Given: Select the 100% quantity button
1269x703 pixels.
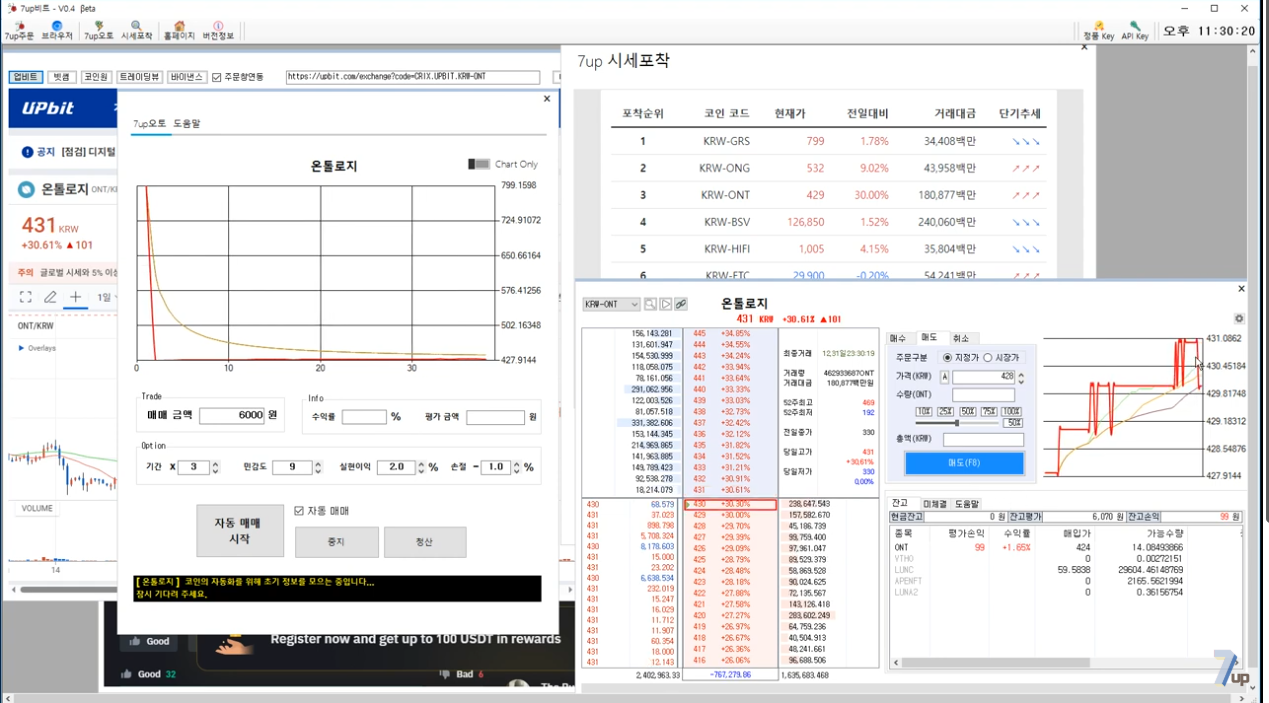Looking at the screenshot, I should (x=1012, y=412).
